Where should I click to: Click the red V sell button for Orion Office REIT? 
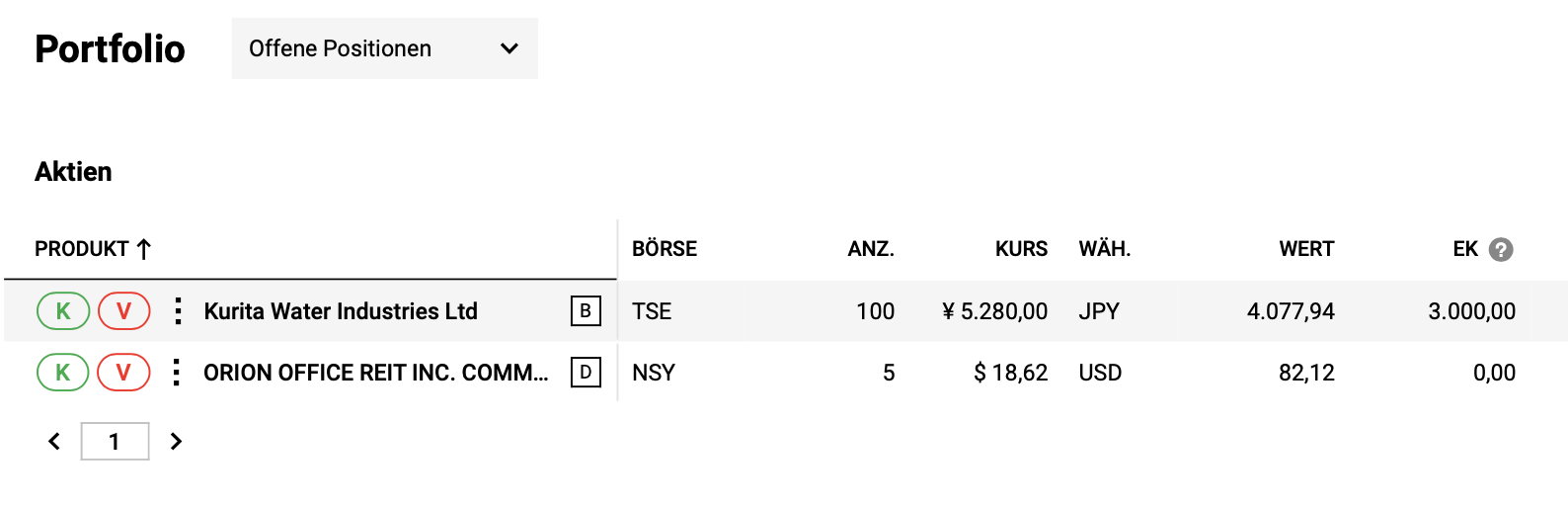coord(123,373)
